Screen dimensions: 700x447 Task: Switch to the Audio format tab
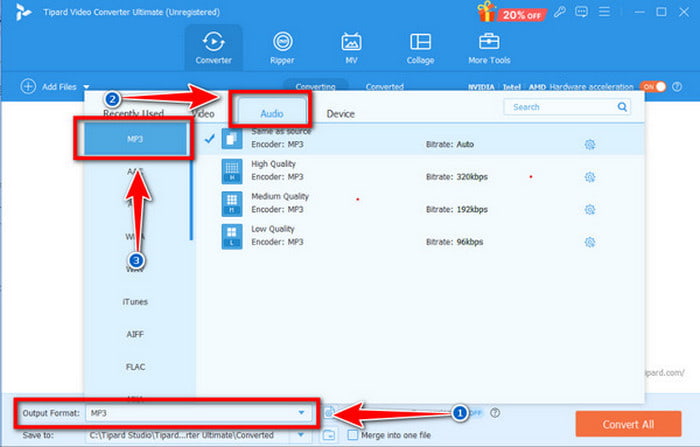pos(272,114)
